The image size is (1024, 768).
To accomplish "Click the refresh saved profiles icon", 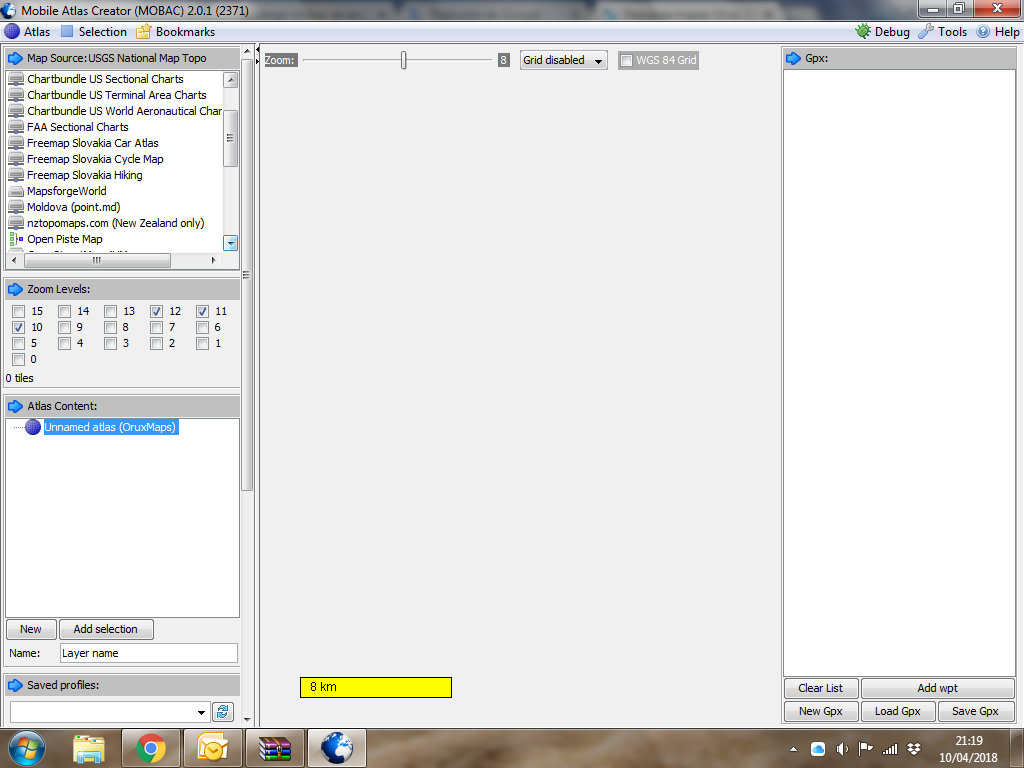I will (223, 712).
